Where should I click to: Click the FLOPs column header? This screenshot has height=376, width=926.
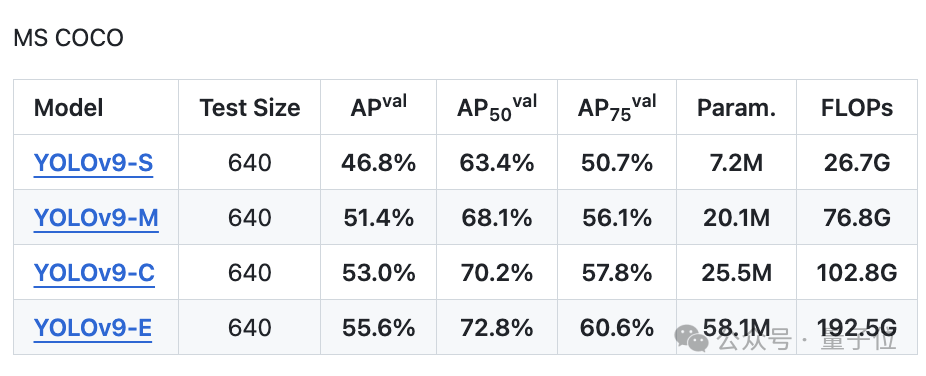tap(857, 108)
